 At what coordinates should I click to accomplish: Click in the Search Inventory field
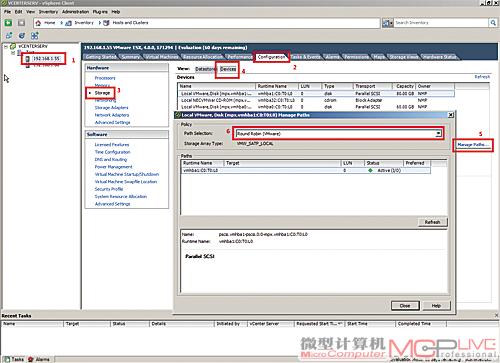[x=441, y=23]
